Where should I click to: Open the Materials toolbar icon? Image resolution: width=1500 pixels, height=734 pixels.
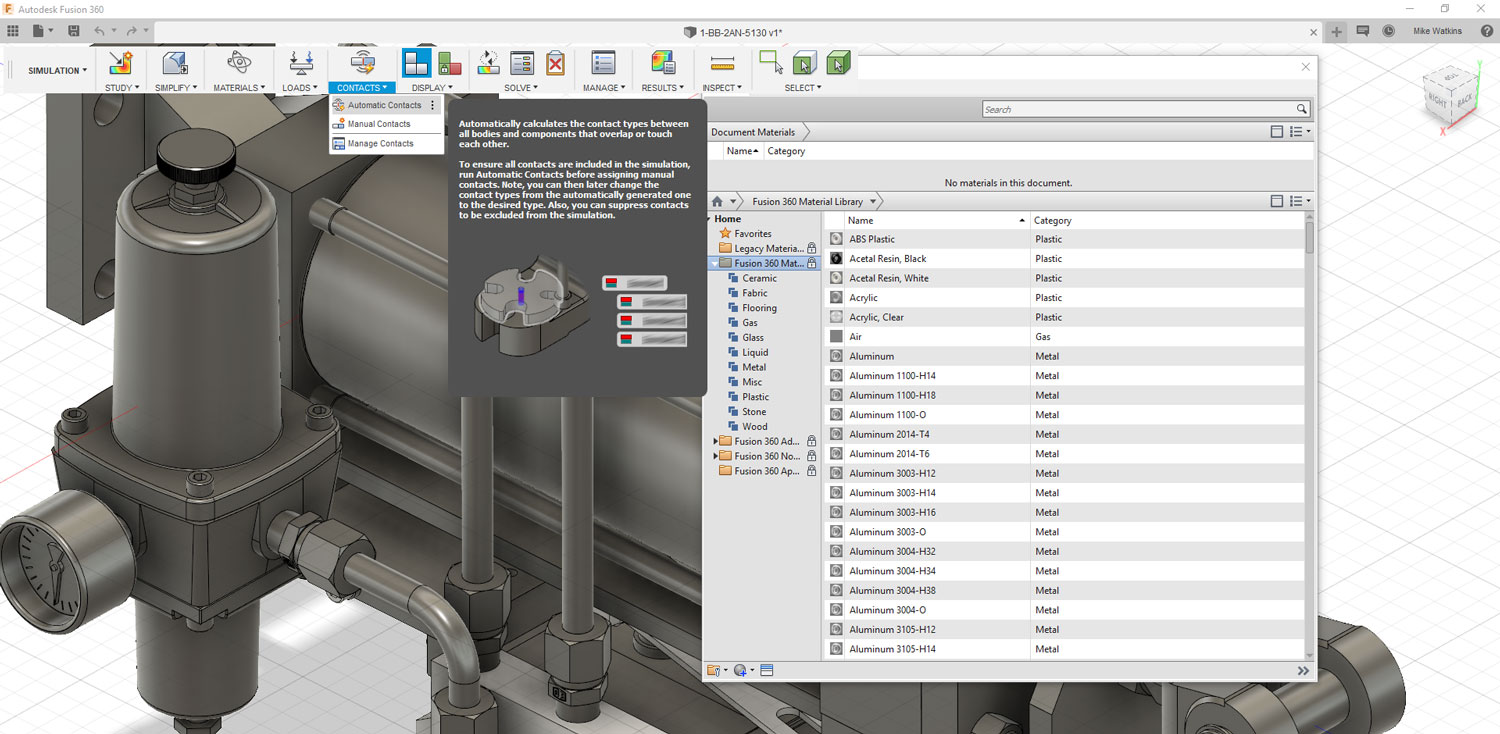[238, 64]
